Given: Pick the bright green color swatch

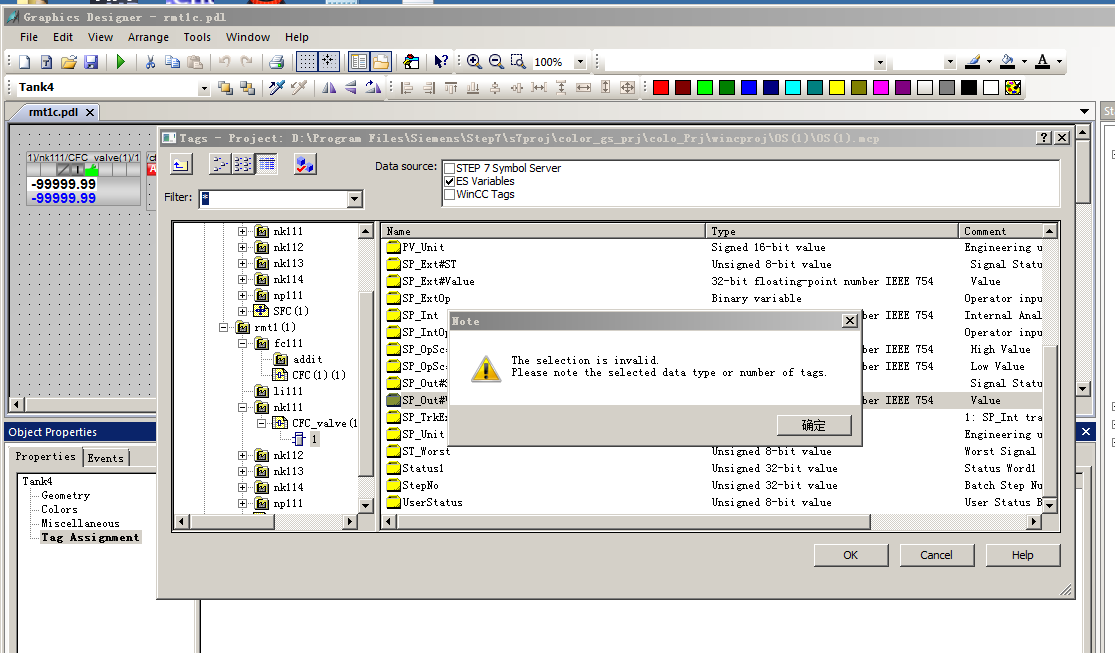Looking at the screenshot, I should (x=705, y=87).
